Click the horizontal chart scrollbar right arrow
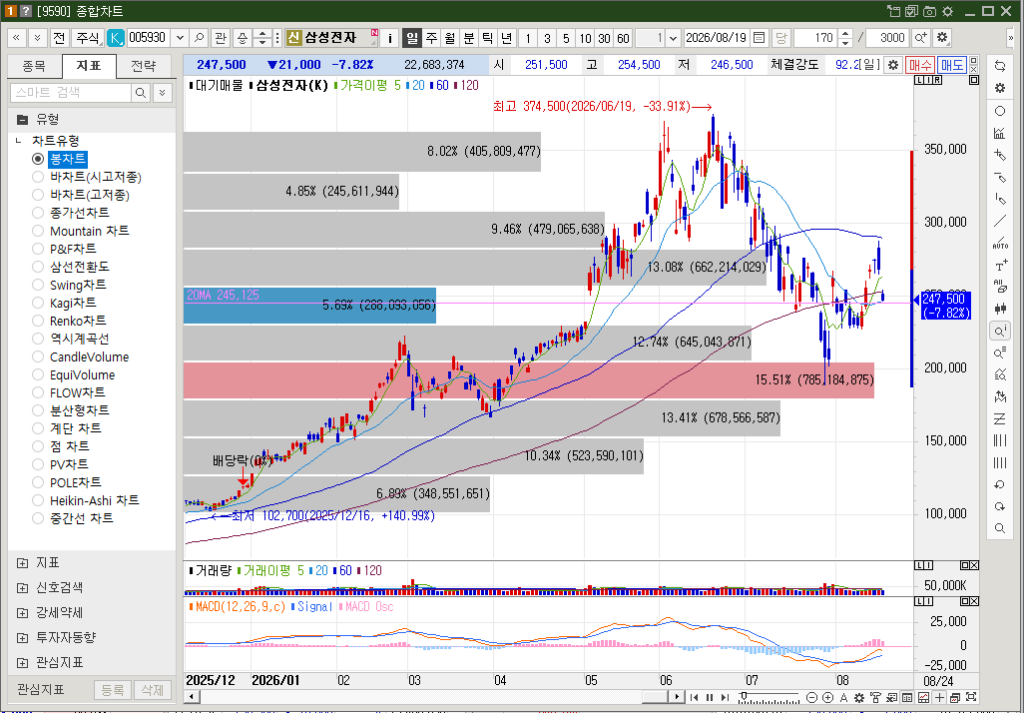This screenshot has width=1024, height=713. [677, 697]
